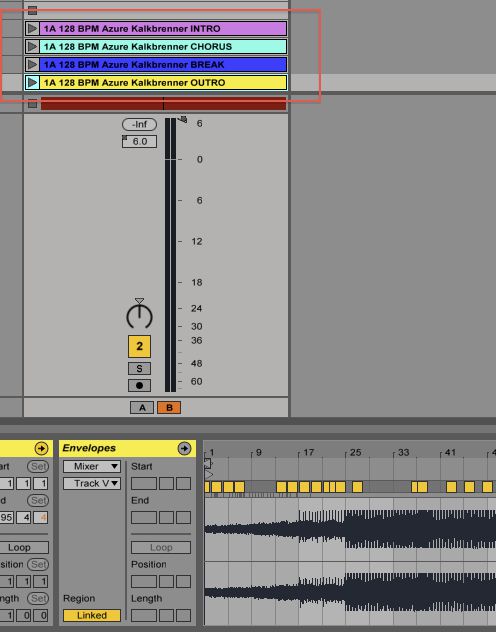Click bar 9 in the clip ruler
The height and width of the screenshot is (632, 496).
[x=258, y=453]
